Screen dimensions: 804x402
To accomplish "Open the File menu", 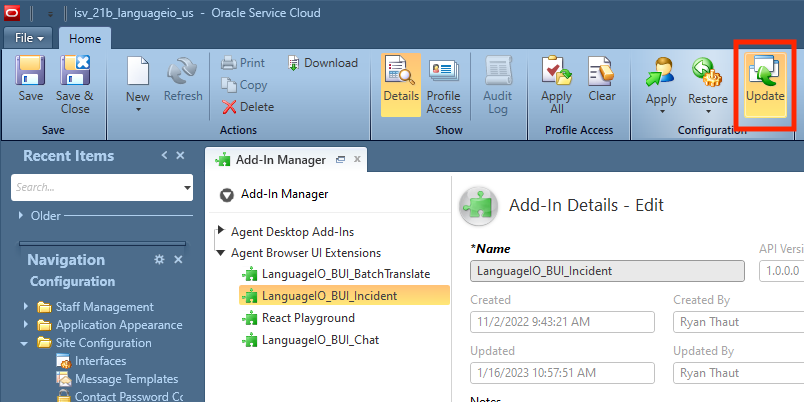I will click(x=29, y=38).
